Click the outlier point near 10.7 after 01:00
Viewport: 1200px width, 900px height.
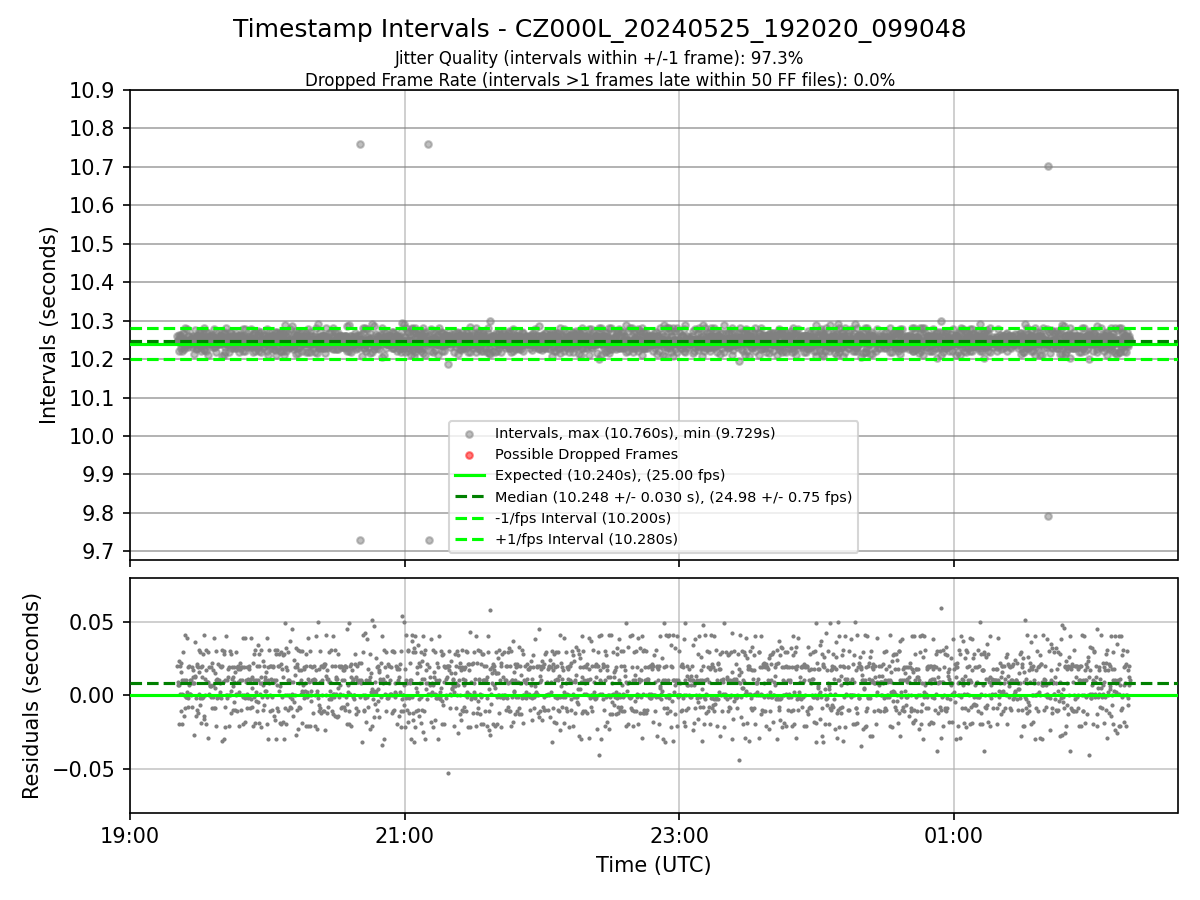pos(1048,166)
